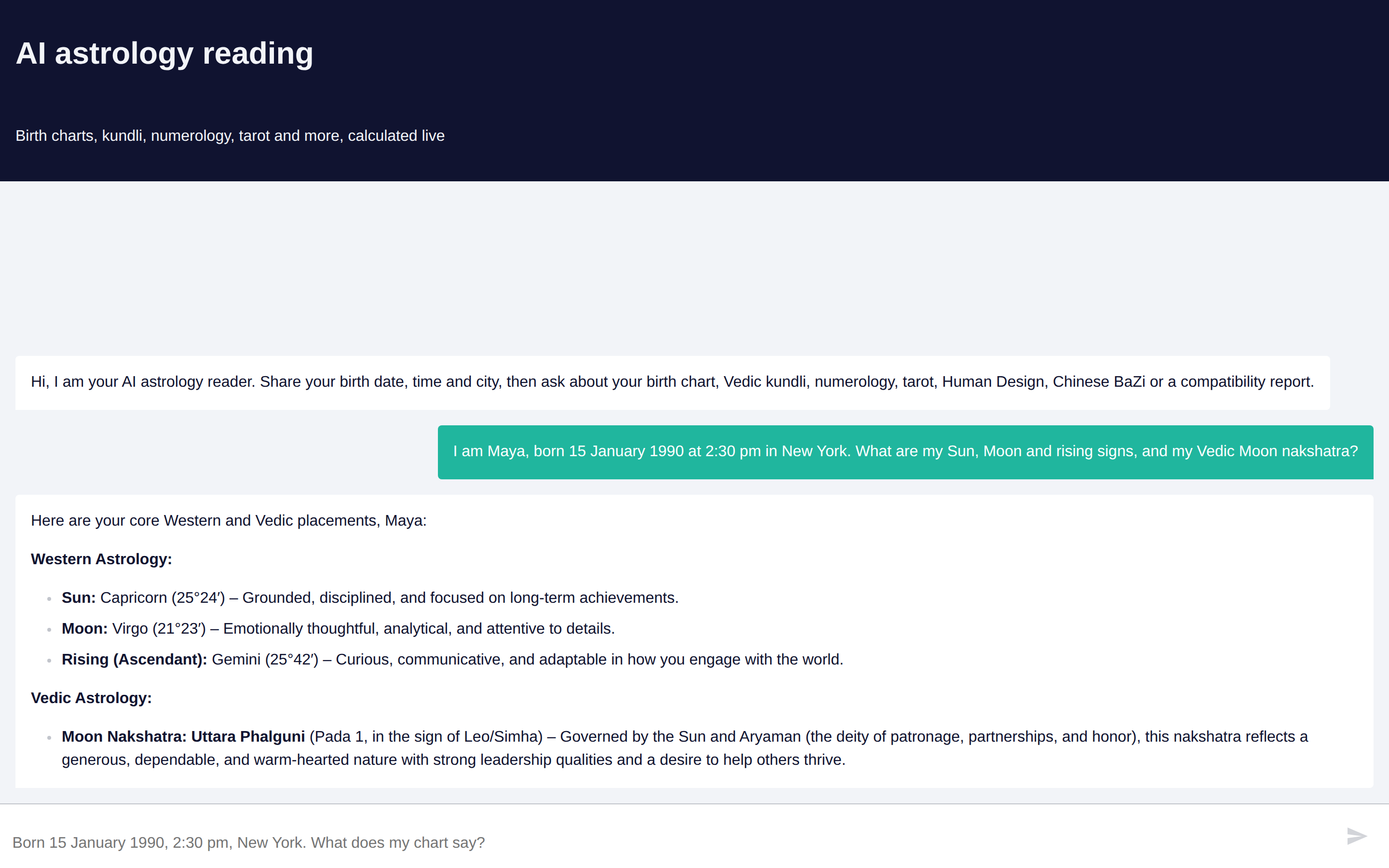
Task: Click 'Here are your core Western and Vedic placements'
Action: coord(229,521)
